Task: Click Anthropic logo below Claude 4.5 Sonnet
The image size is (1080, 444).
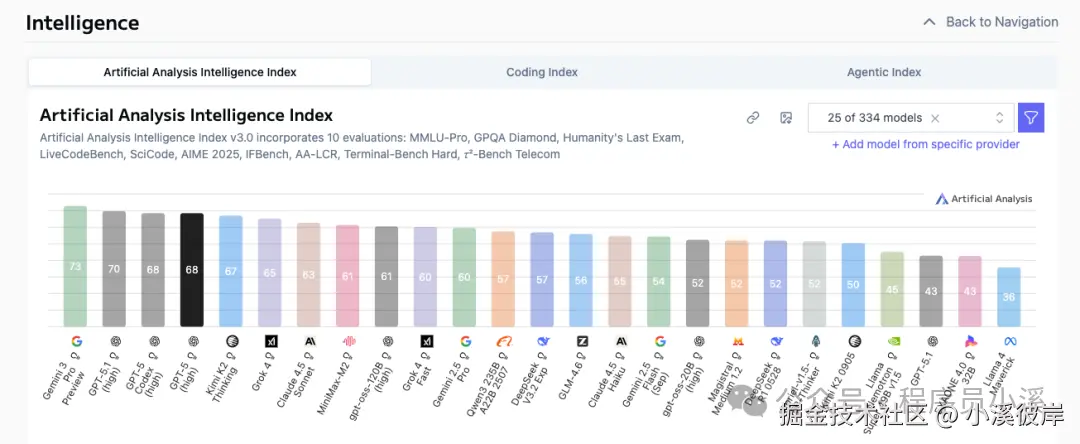Action: (x=309, y=341)
